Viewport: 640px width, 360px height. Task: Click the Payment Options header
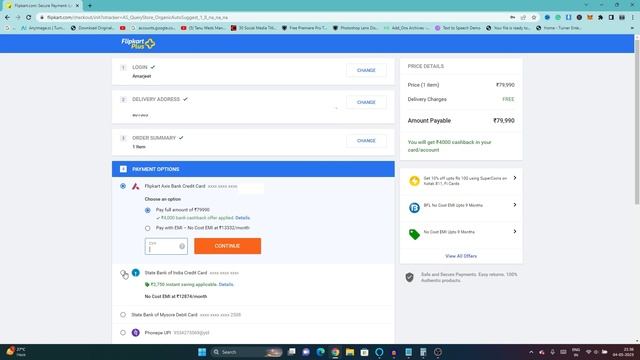click(x=253, y=169)
